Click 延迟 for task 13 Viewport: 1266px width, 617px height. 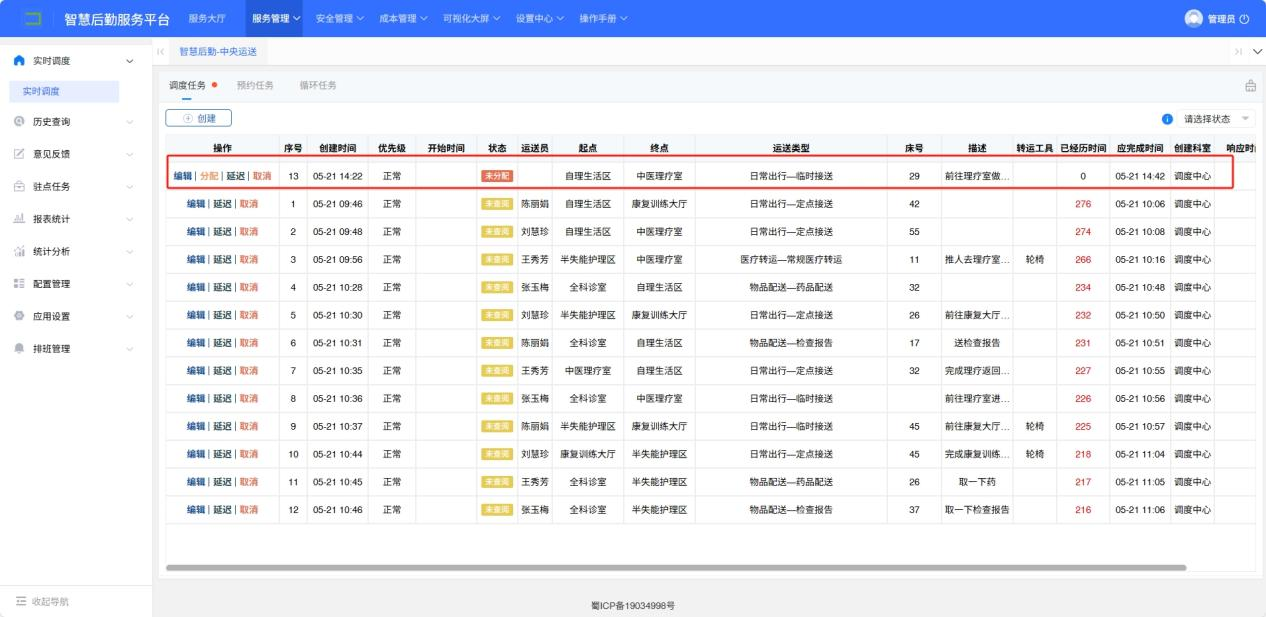tap(235, 176)
